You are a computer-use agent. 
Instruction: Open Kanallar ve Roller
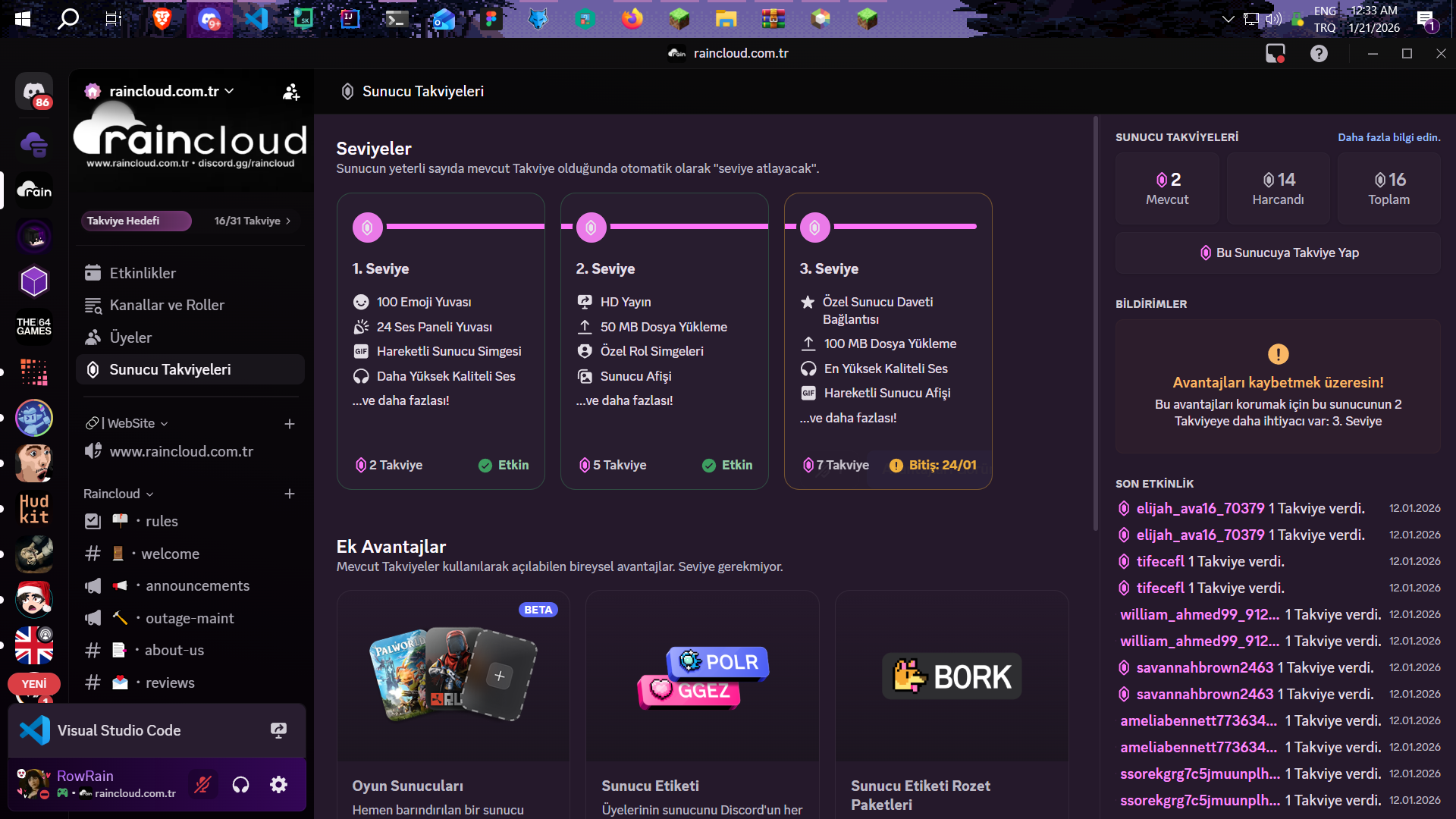coord(190,305)
